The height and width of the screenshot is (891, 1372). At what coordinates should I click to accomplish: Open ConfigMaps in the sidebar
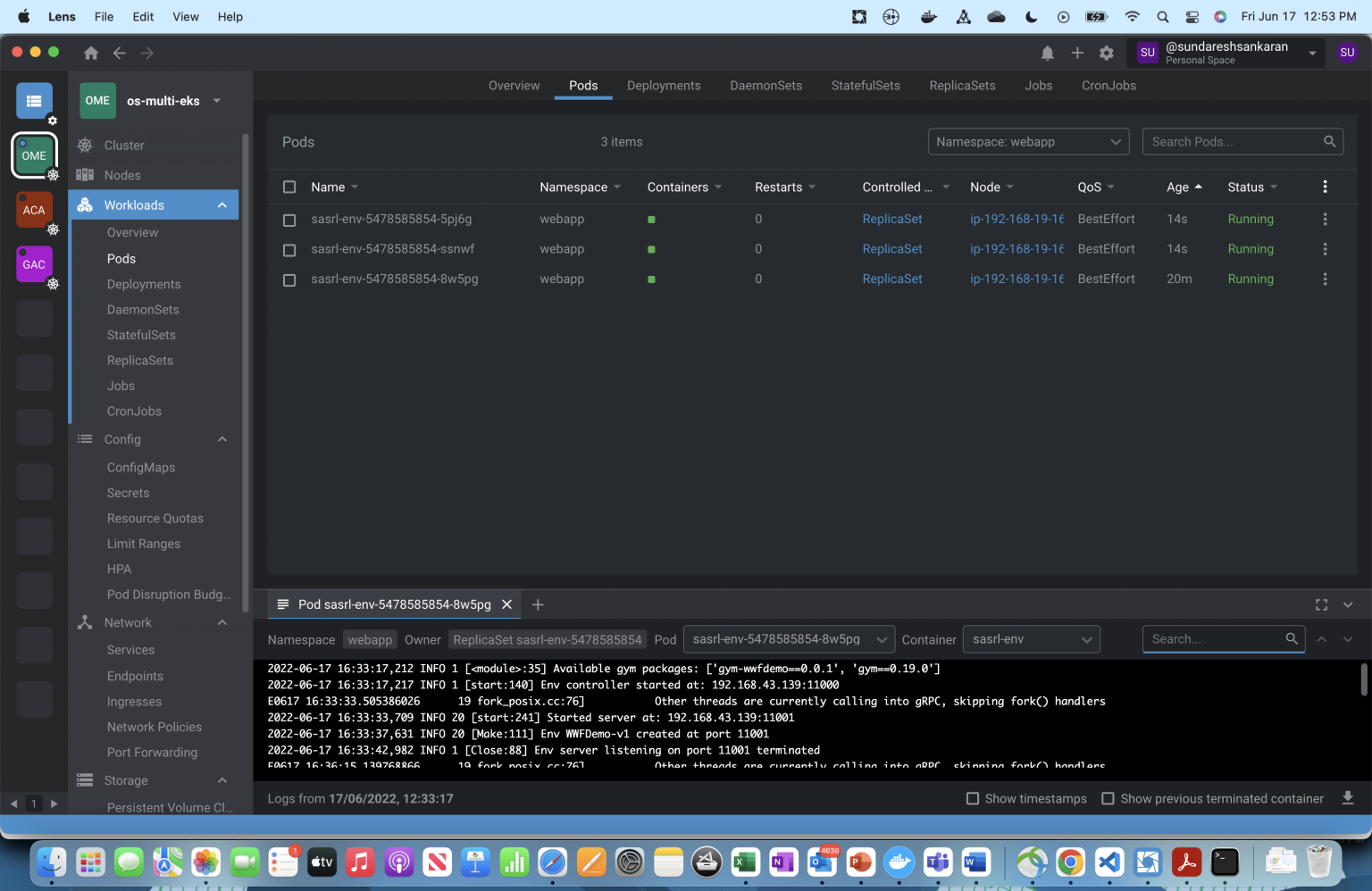(x=141, y=468)
